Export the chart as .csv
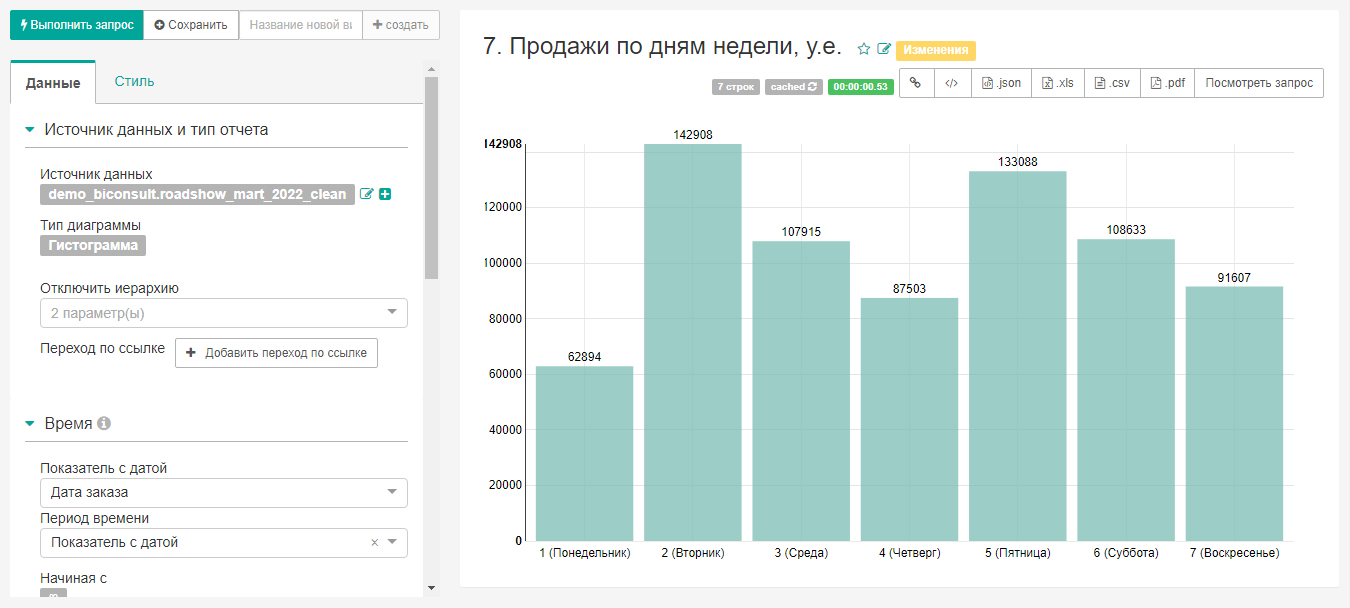 1112,83
